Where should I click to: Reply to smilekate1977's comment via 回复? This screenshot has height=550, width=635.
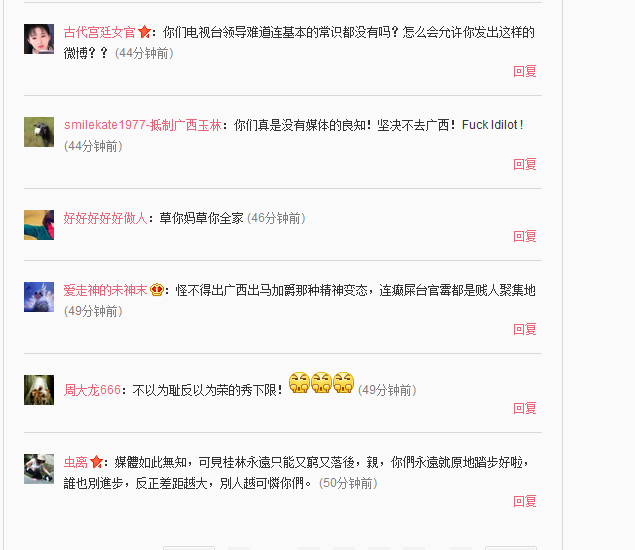coord(525,164)
